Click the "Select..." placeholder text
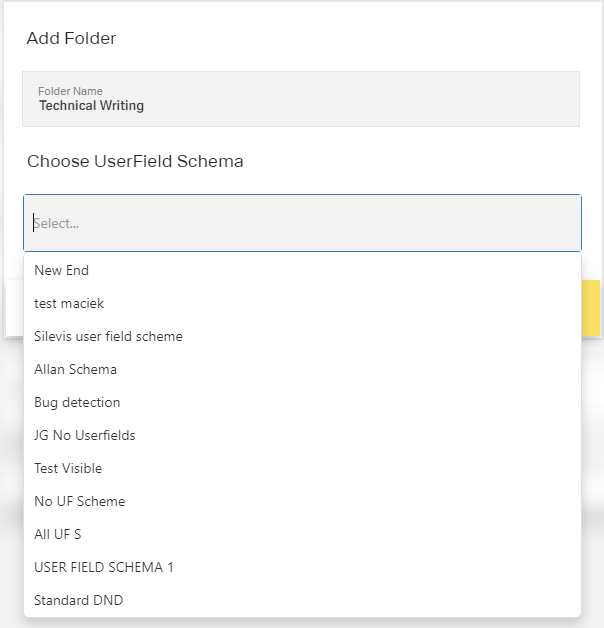This screenshot has width=604, height=628. pos(57,223)
